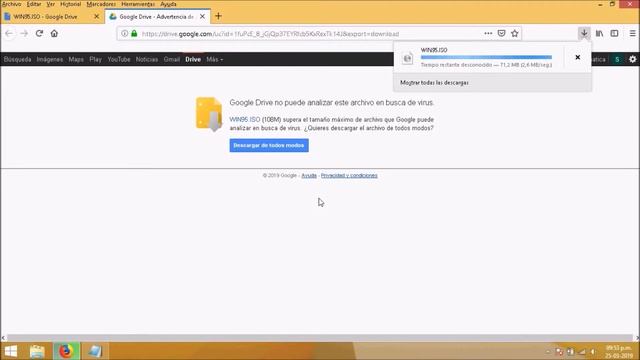
Task: Open the Library icon in toolbar
Action: (x=599, y=33)
